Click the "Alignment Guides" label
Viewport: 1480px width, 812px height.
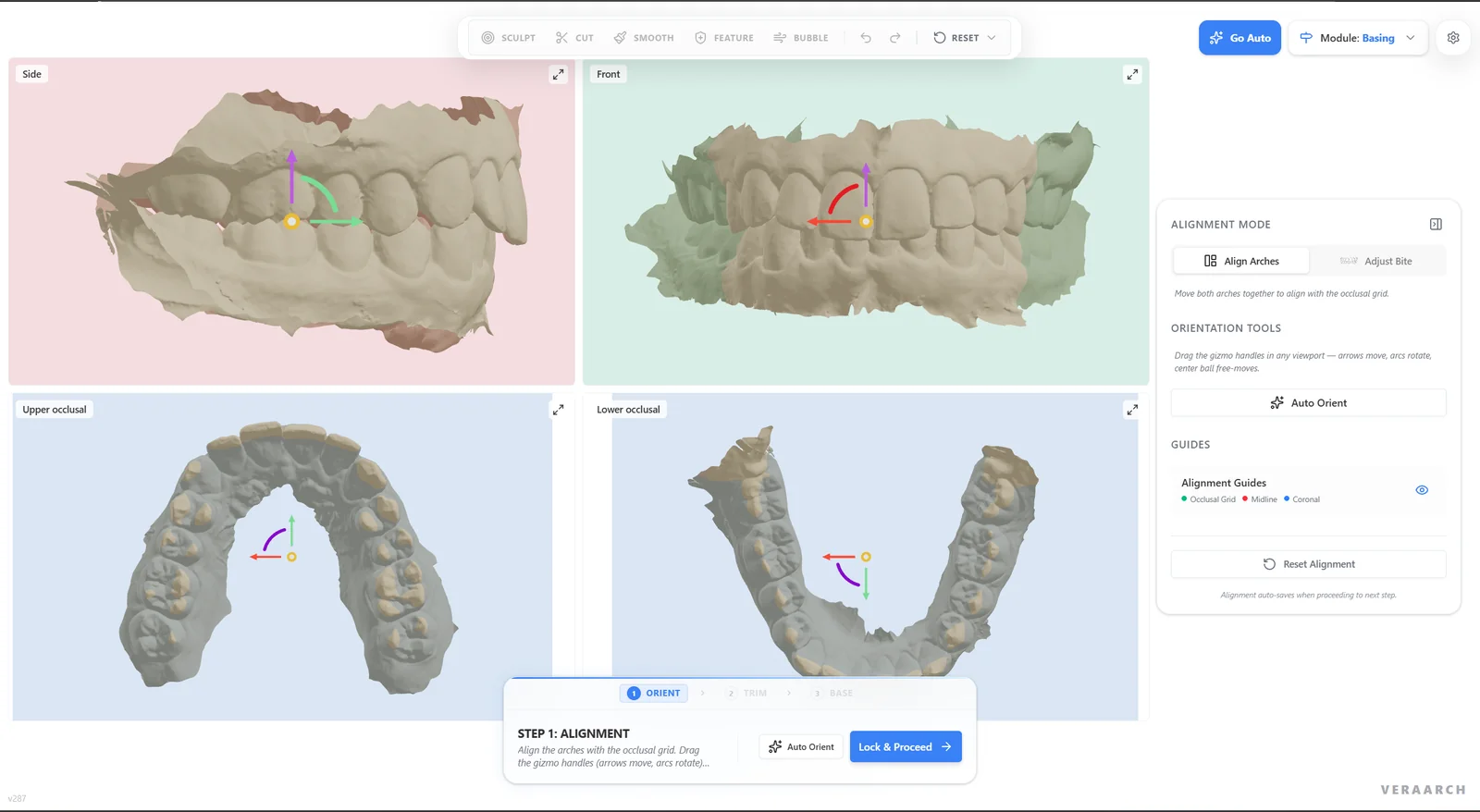point(1224,483)
